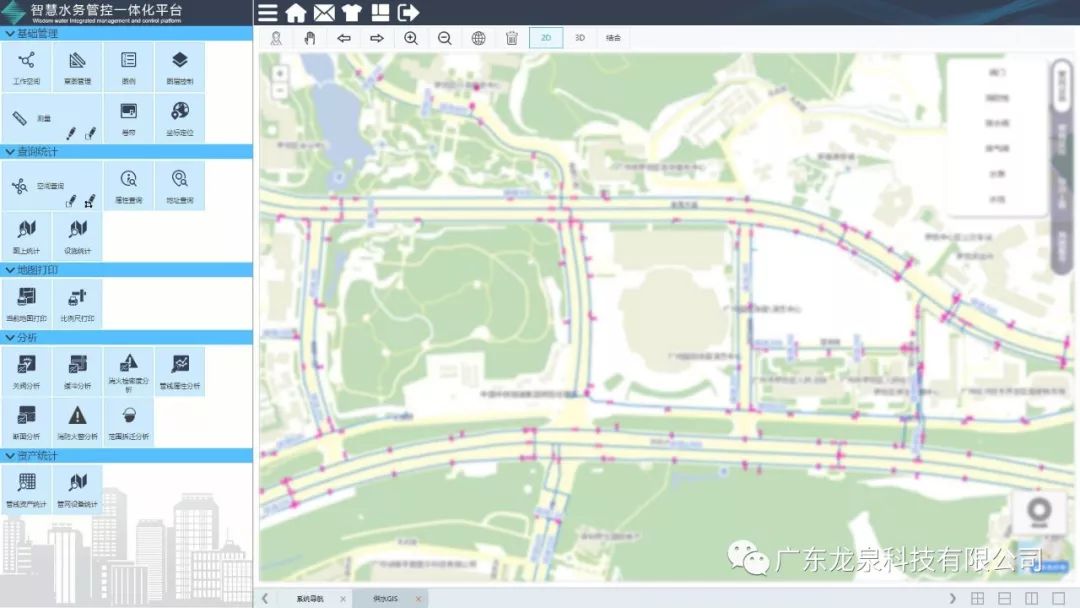Open the 消防火警分析 warning triangle tool
Viewport: 1080px width, 608px height.
pyautogui.click(x=77, y=421)
